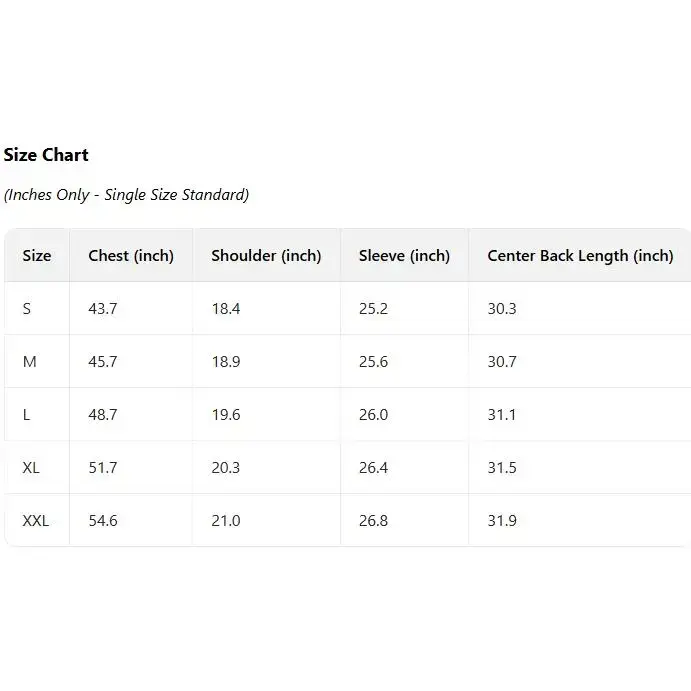Click back length 30.7 in M row
This screenshot has height=691, width=691.
point(502,362)
